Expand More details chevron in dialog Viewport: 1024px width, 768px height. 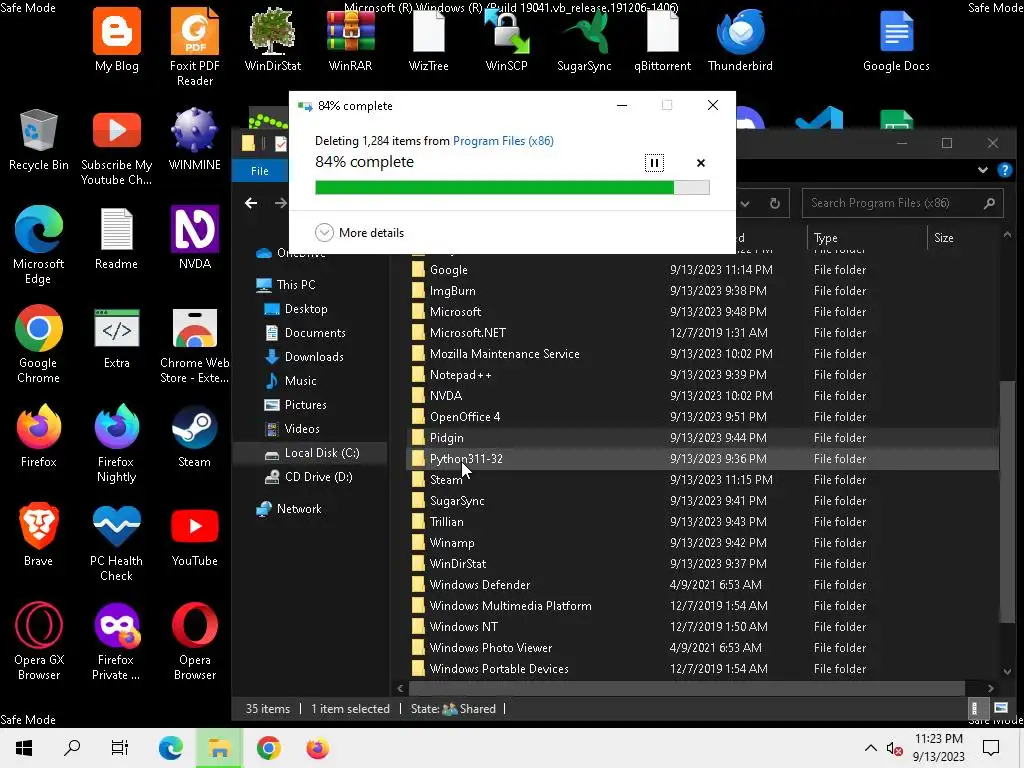(x=325, y=232)
